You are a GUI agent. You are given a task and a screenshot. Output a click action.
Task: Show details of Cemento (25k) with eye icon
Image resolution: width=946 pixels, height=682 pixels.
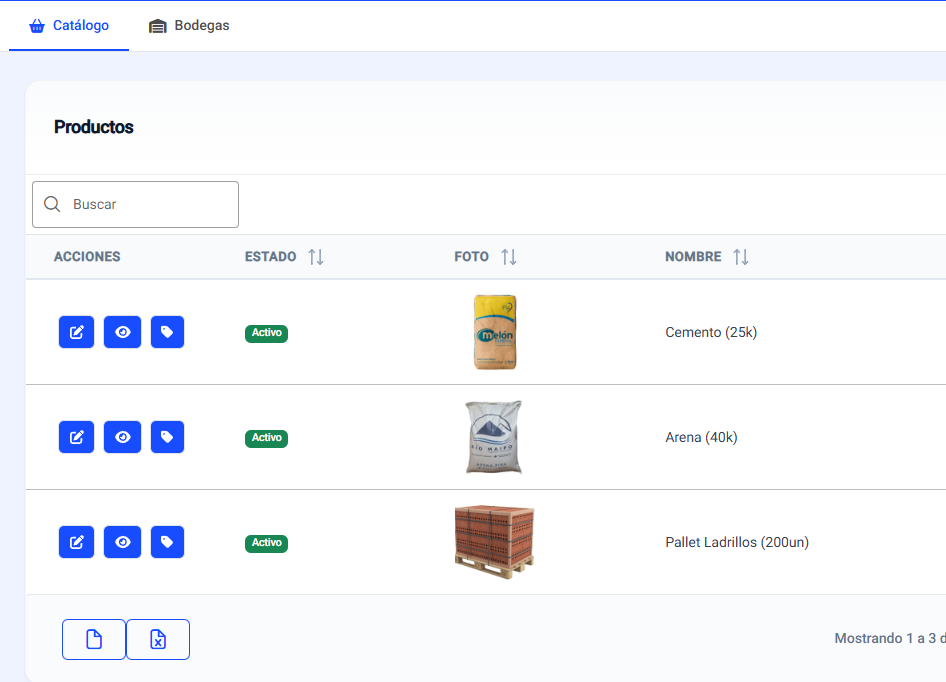tap(122, 332)
